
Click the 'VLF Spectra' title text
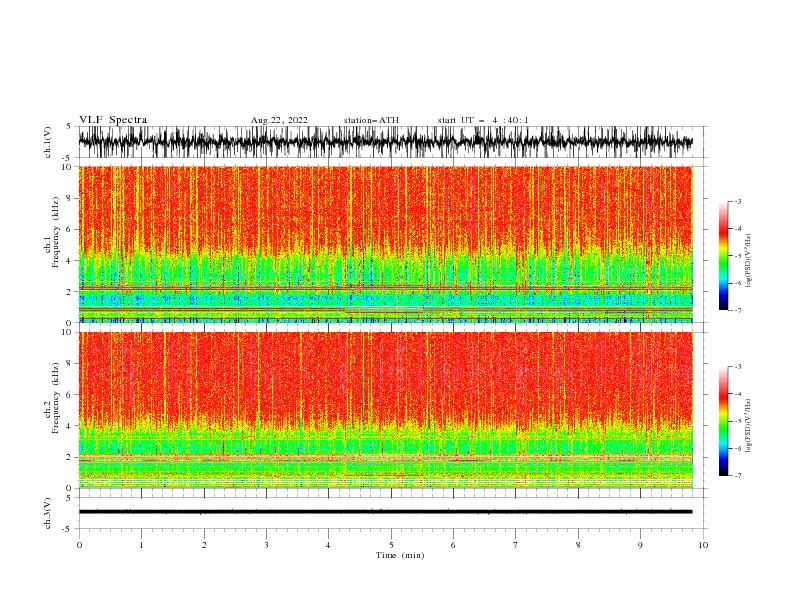[113, 120]
